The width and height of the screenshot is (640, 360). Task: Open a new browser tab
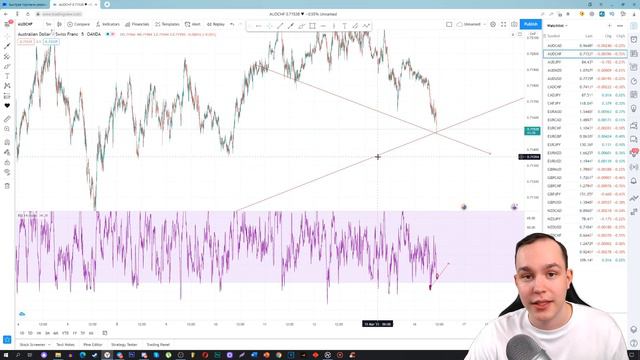[107, 4]
